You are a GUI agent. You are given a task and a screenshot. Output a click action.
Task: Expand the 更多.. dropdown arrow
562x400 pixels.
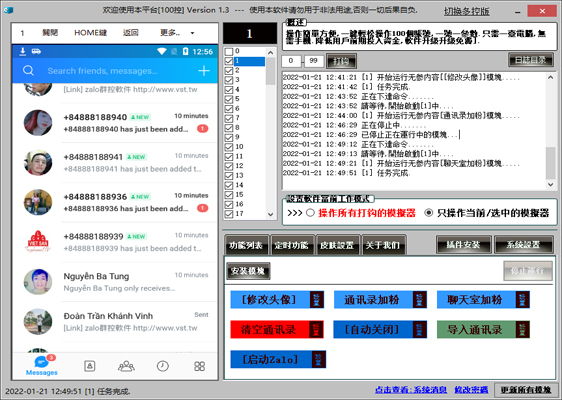pyautogui.click(x=192, y=33)
